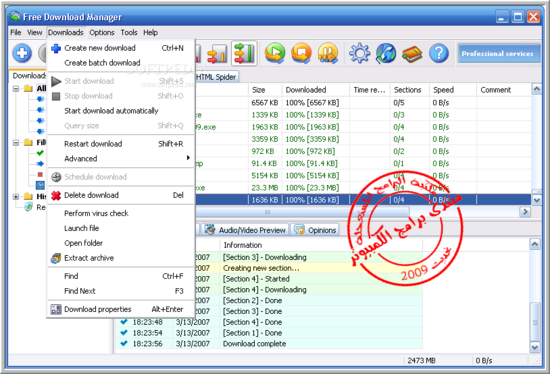Select Open folder menu entry
Screen dimensions: 550x374
pos(121,243)
